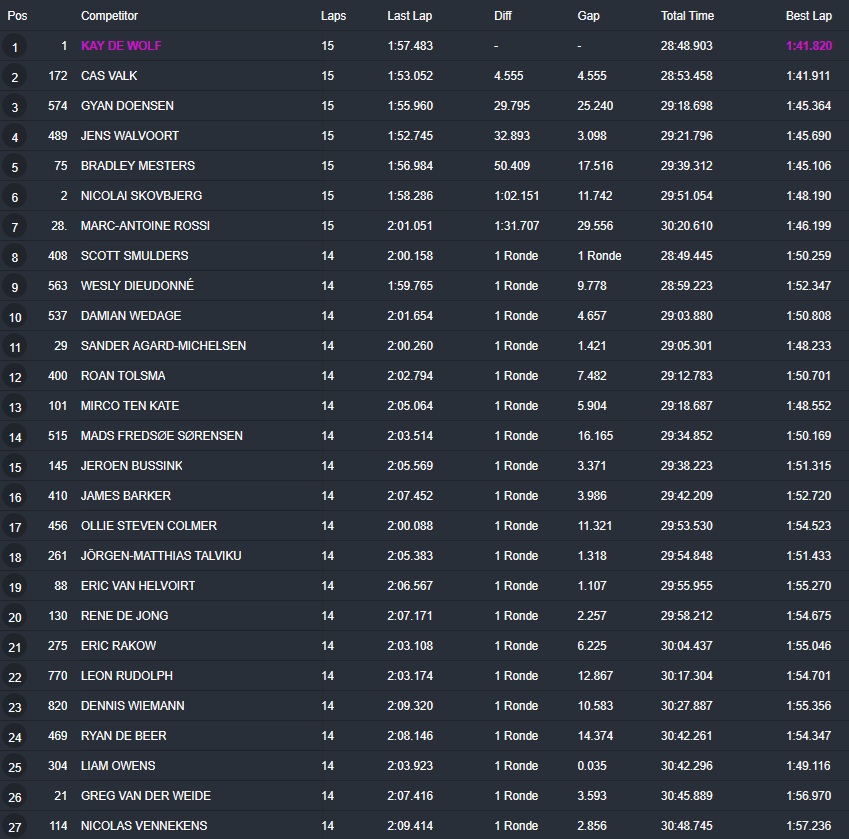Click the Gap column header
The width and height of the screenshot is (849, 839).
point(589,16)
